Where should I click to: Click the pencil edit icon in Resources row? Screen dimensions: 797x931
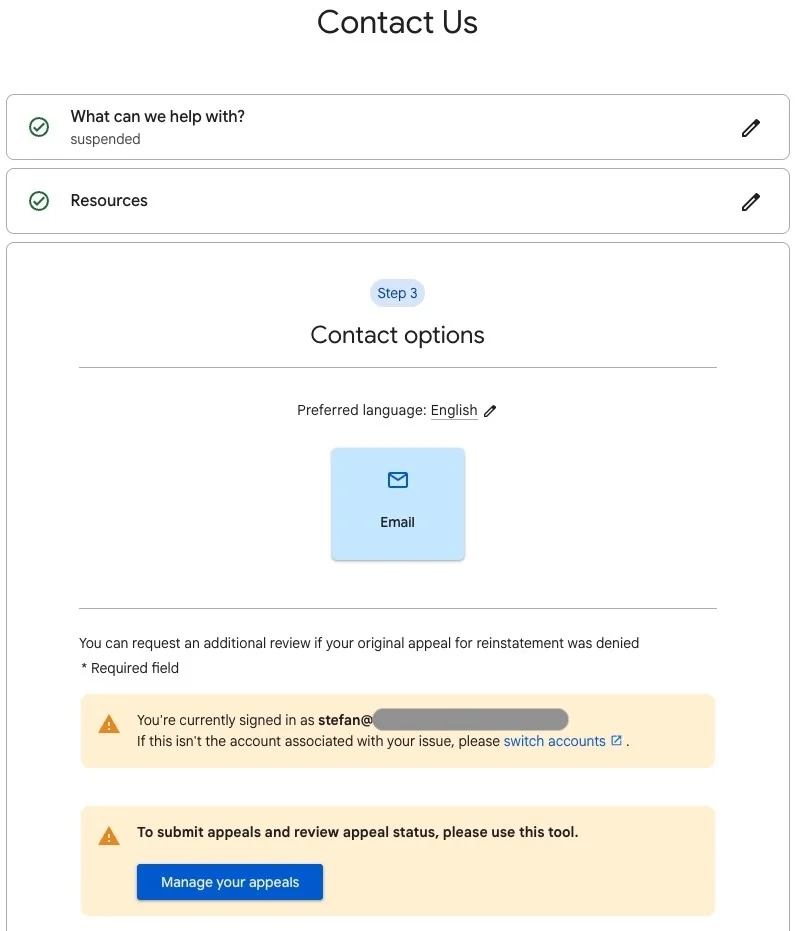click(x=751, y=201)
